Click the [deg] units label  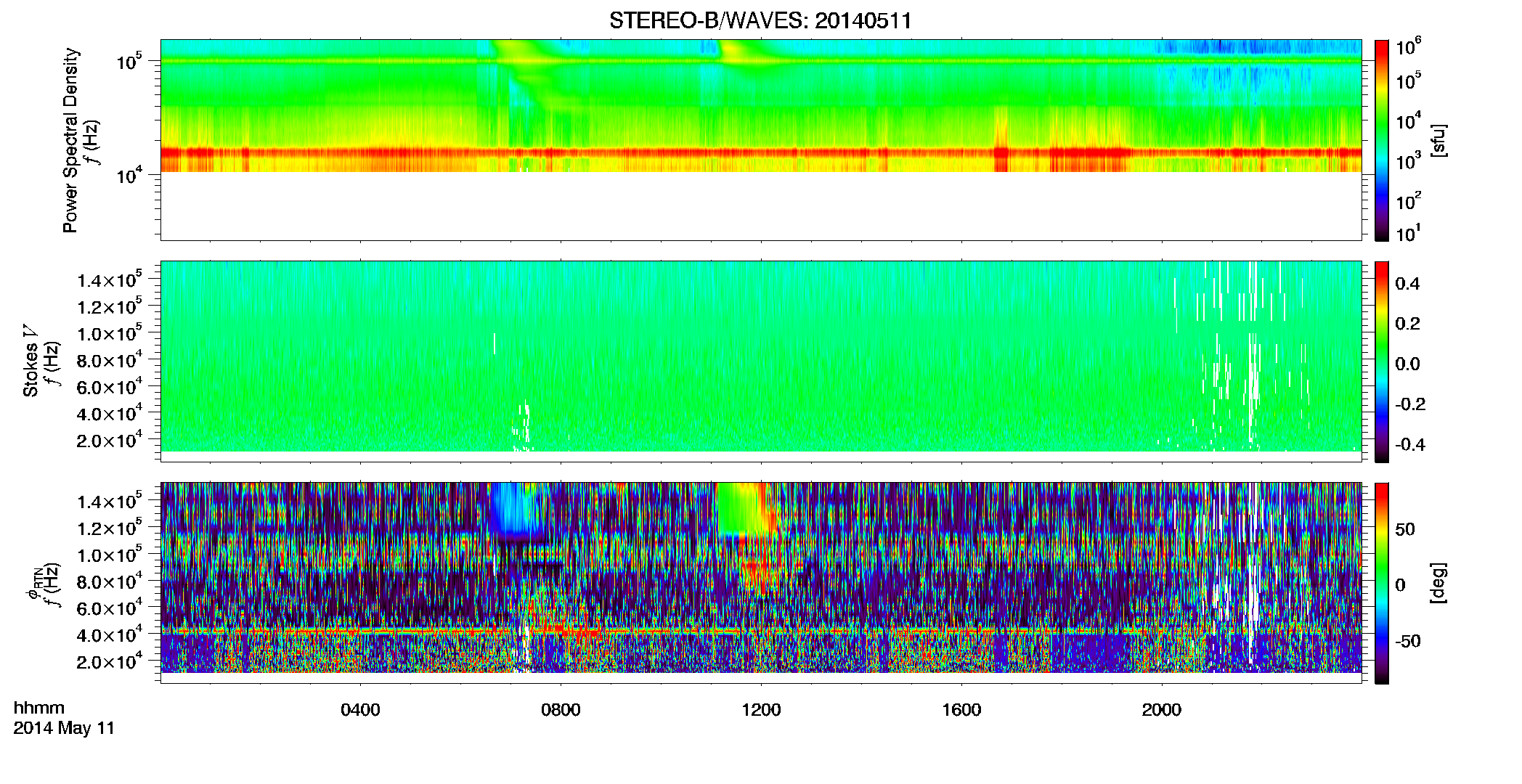[x=1438, y=583]
